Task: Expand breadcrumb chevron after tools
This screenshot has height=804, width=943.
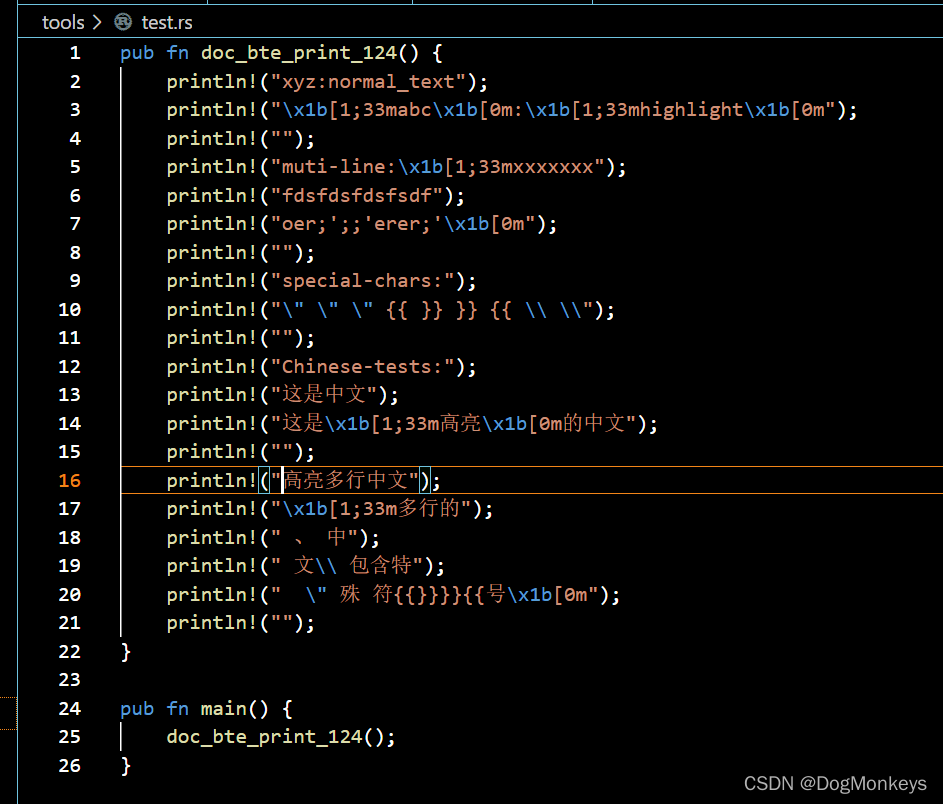Action: 97,22
